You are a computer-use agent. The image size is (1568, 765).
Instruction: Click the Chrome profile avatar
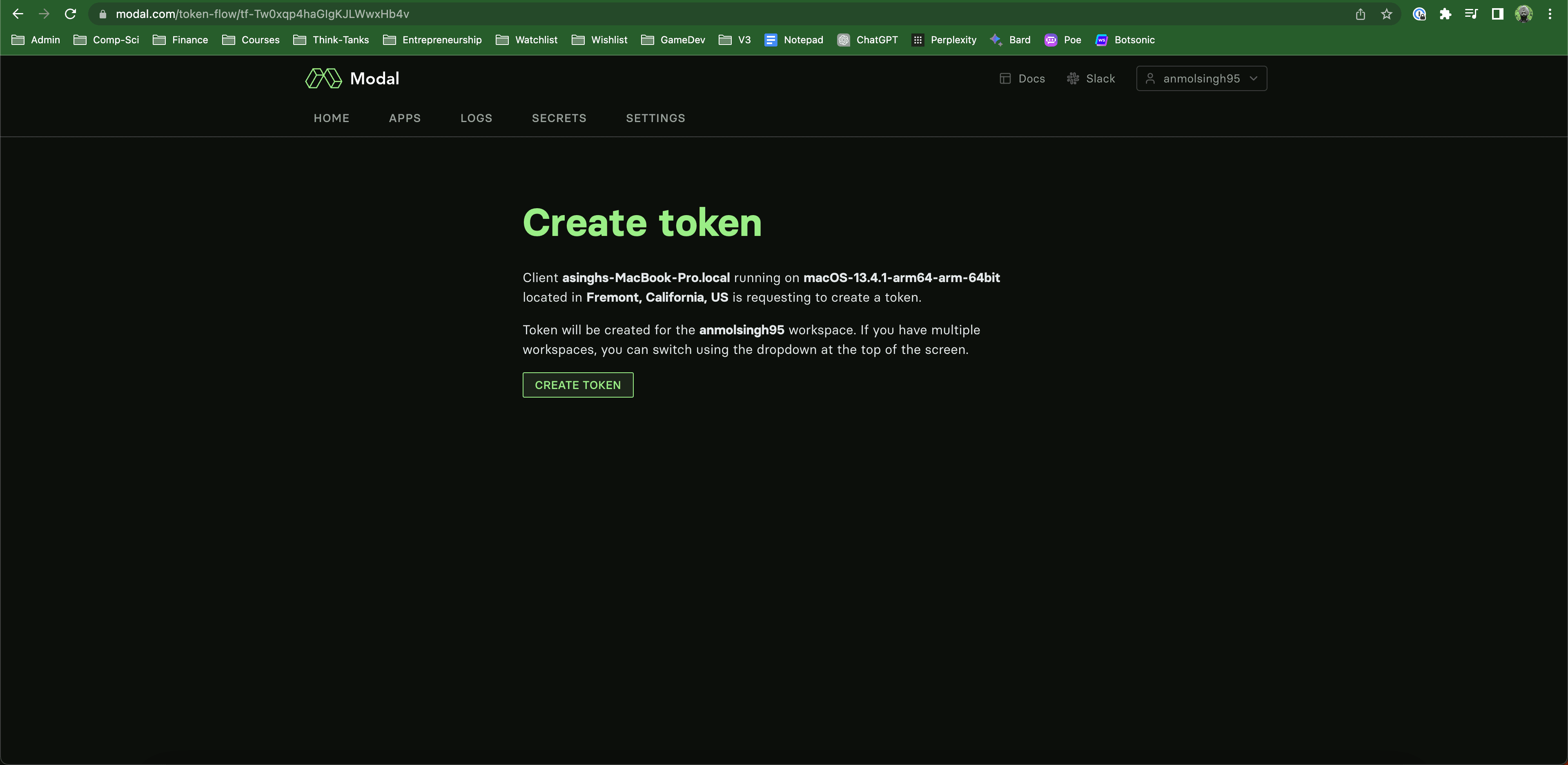point(1523,14)
